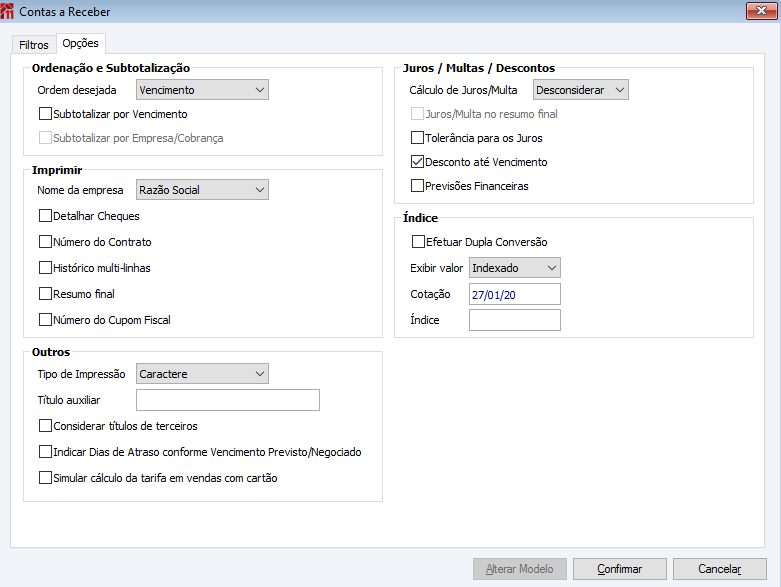Expand the Nome da empresa combo box

202,190
